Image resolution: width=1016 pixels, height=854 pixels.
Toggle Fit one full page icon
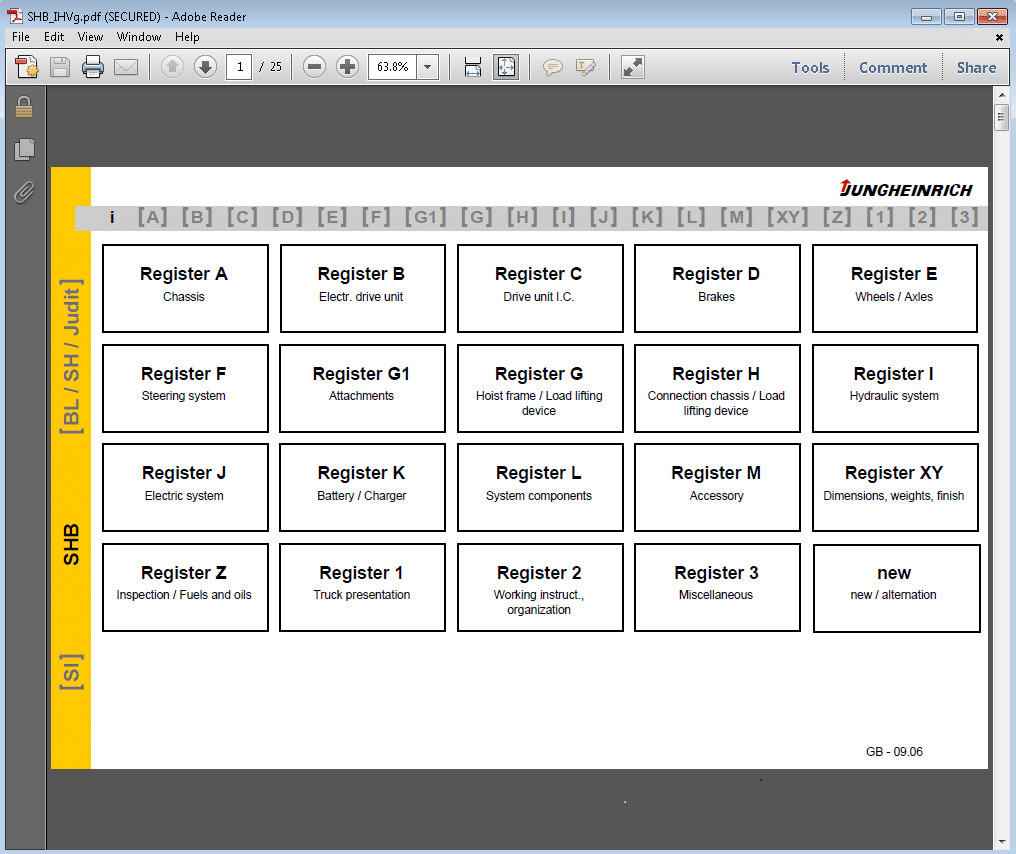point(506,67)
